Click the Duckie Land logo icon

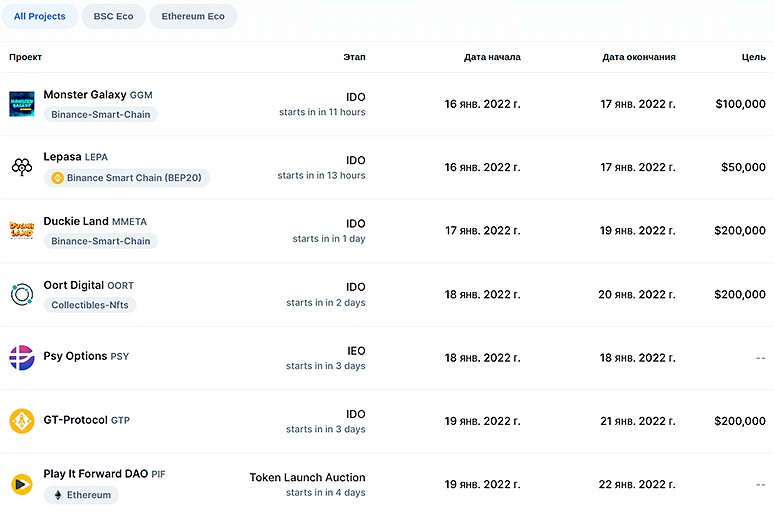[x=22, y=230]
